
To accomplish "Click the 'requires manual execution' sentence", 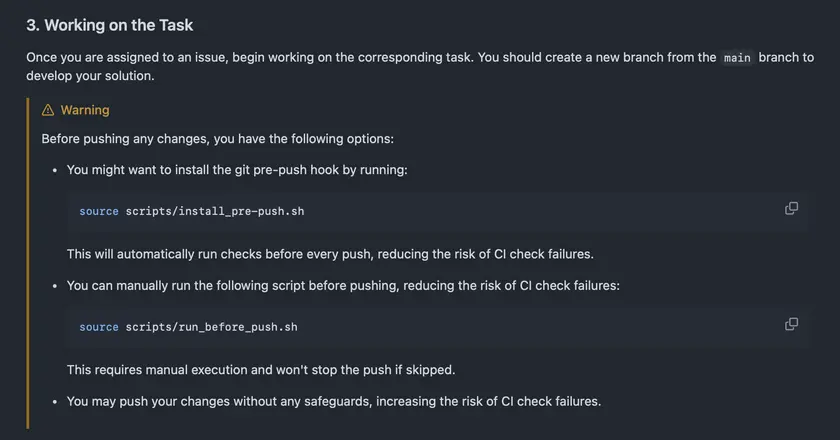I will [261, 370].
